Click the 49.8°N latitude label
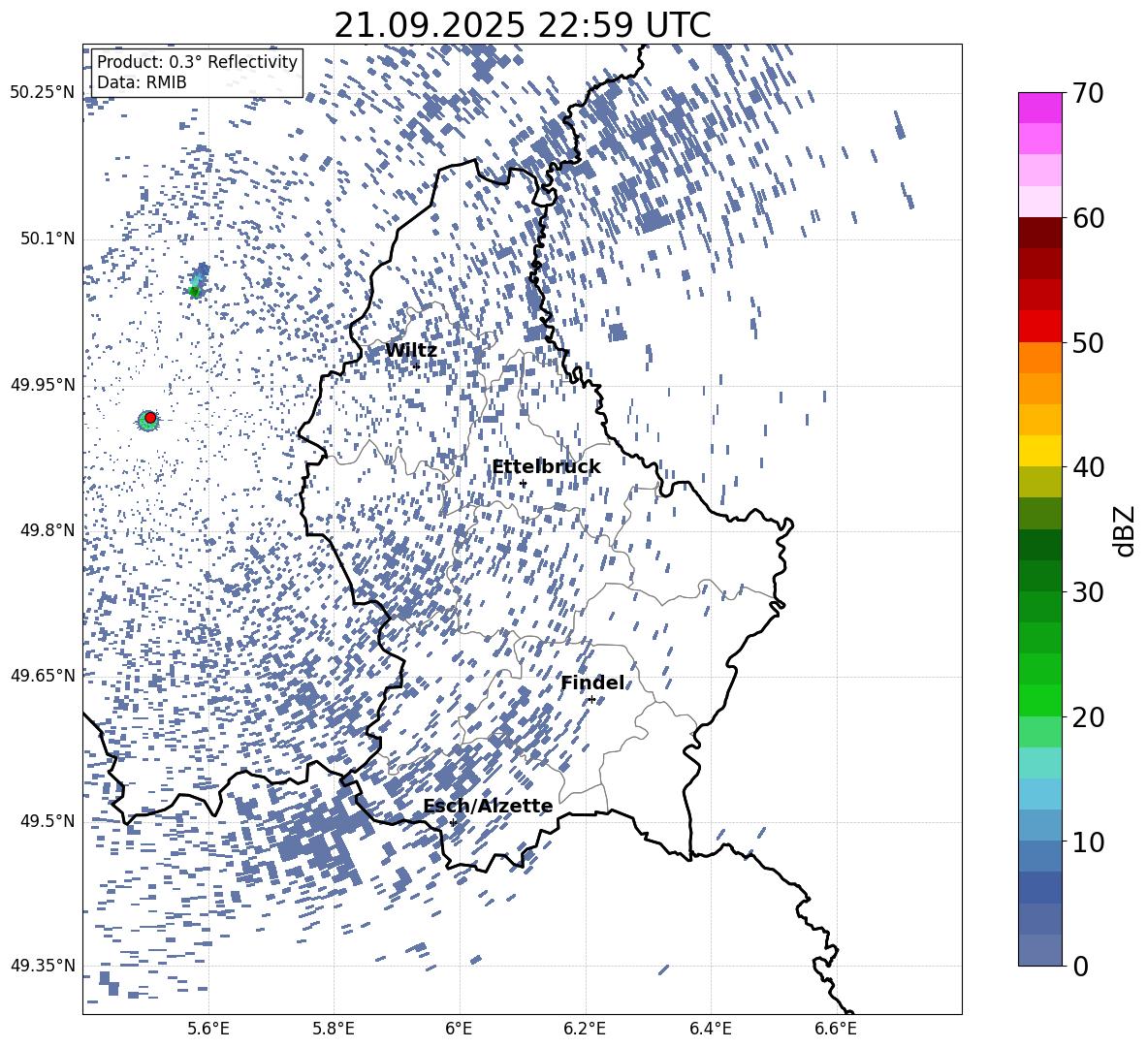 [x=47, y=530]
